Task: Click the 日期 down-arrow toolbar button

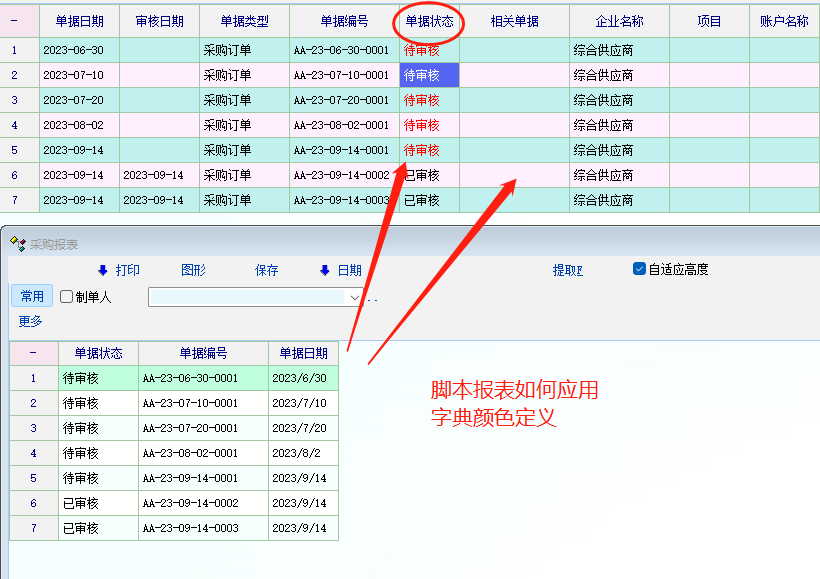Action: coord(340,270)
